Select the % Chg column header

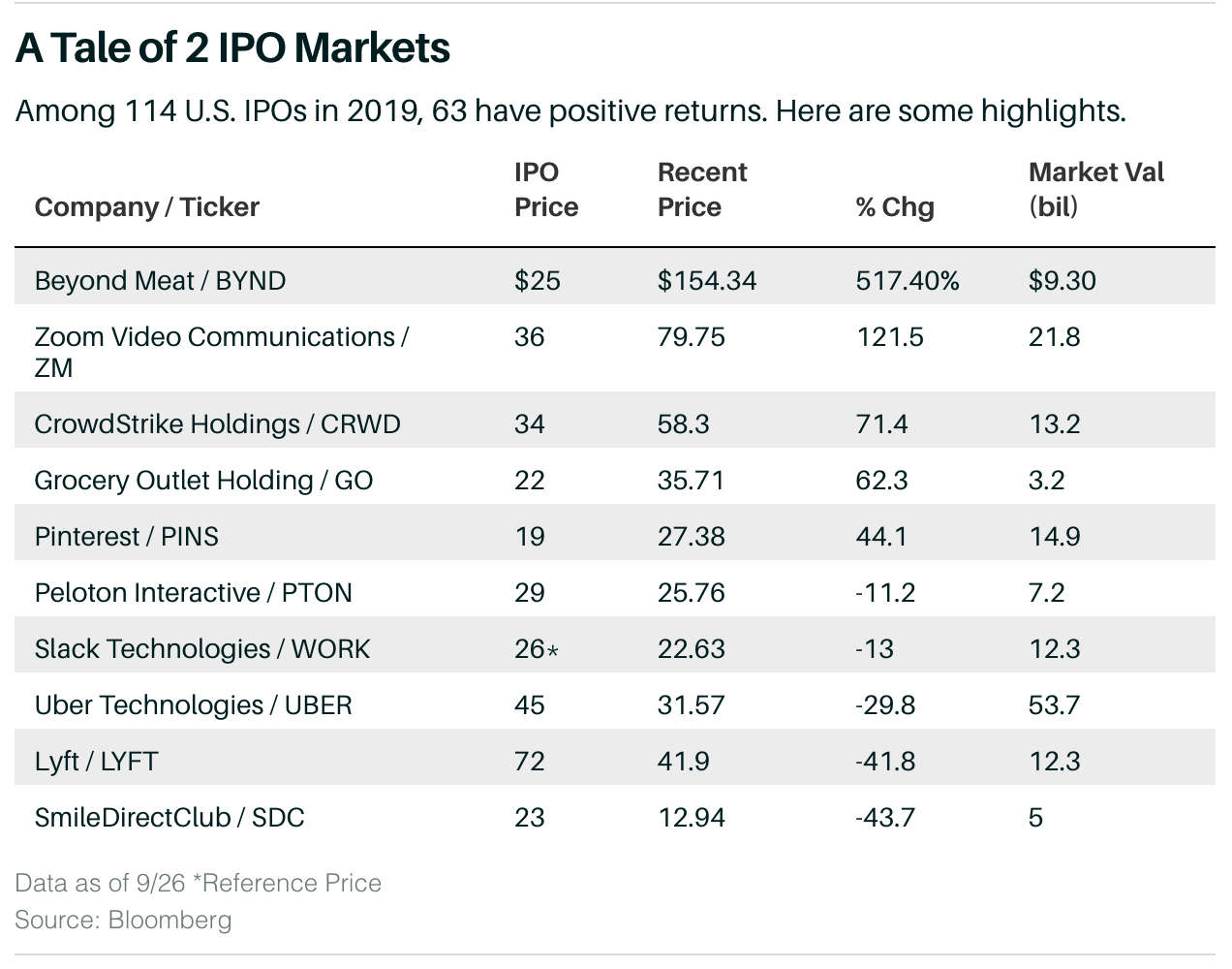tap(895, 207)
